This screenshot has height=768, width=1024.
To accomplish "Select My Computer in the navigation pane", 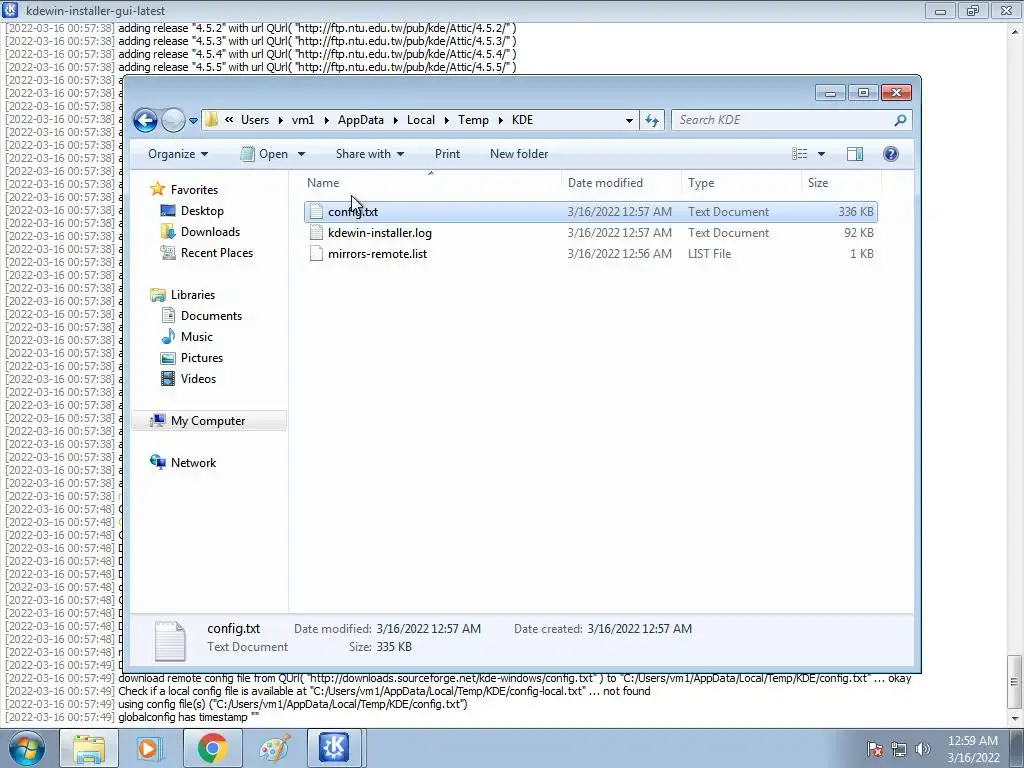I will tap(208, 421).
